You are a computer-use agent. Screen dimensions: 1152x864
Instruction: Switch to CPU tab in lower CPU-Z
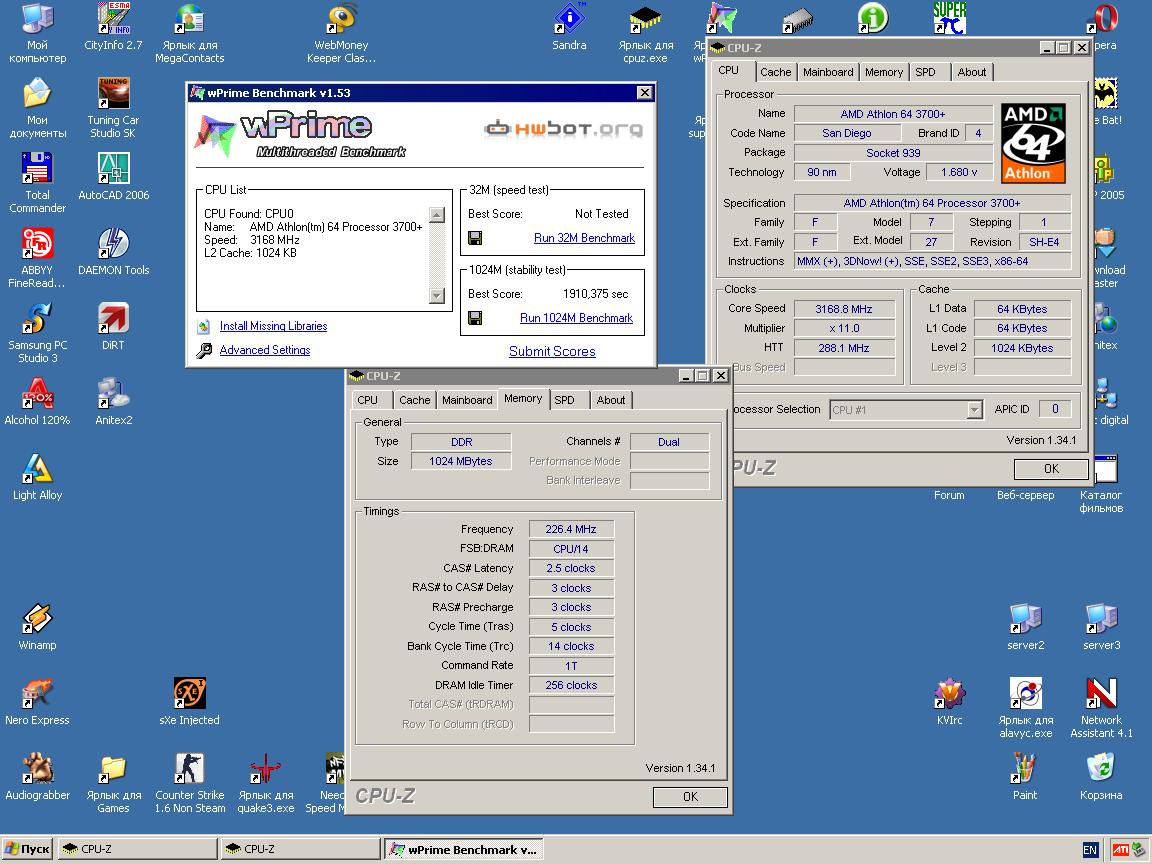[368, 400]
